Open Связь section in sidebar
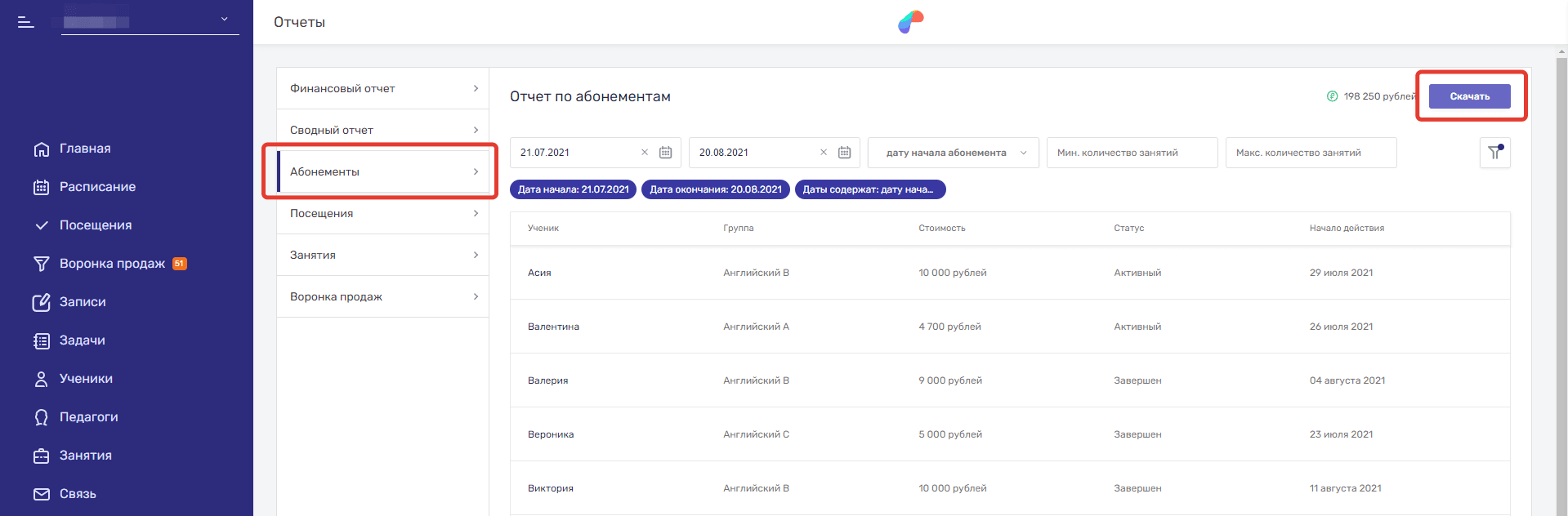The width and height of the screenshot is (1568, 516). (78, 494)
